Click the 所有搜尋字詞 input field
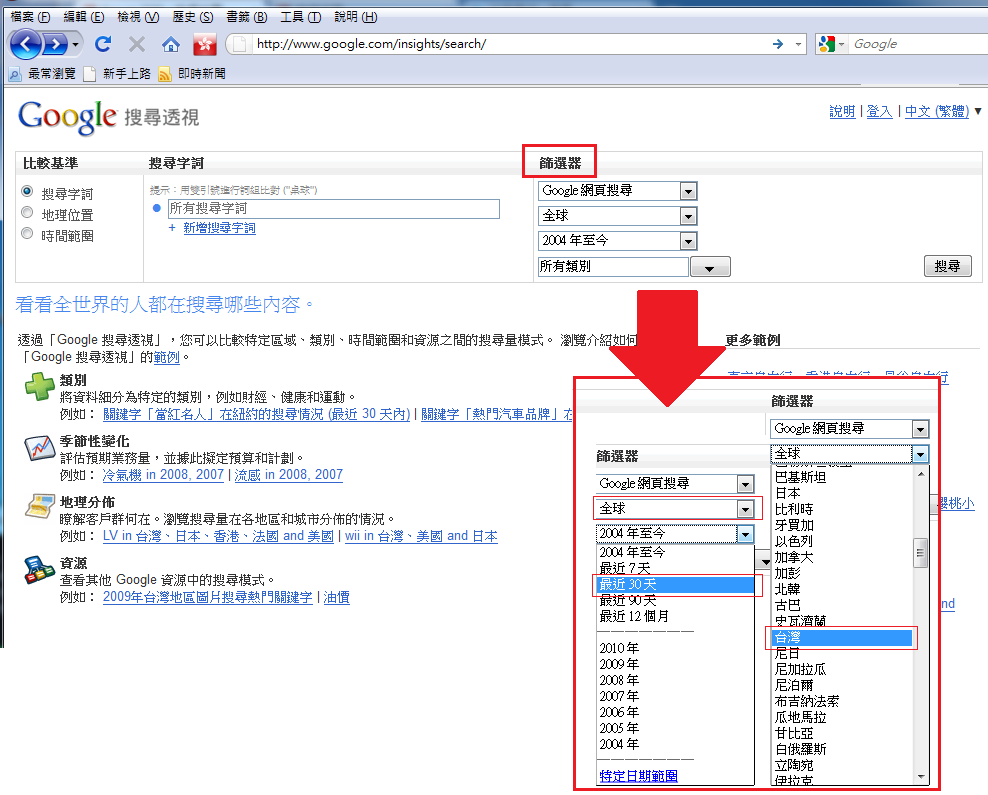This screenshot has width=988, height=795. click(x=333, y=209)
